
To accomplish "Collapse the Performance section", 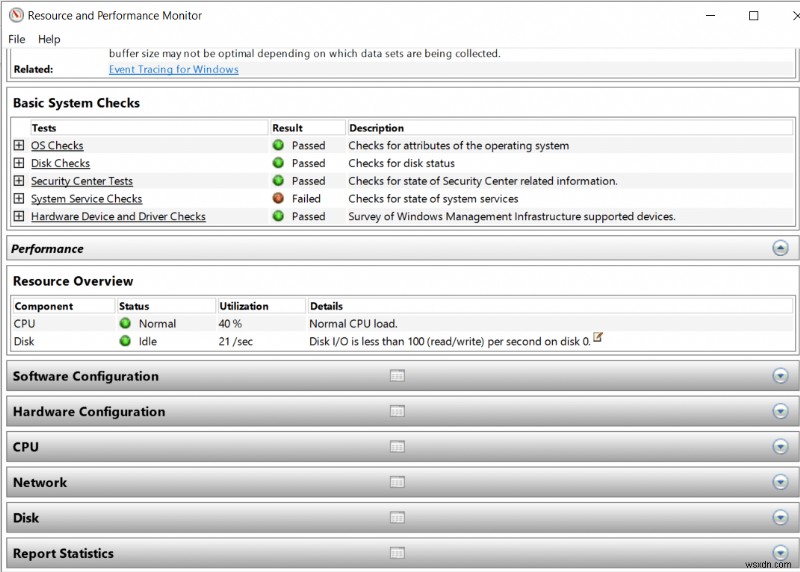I will 780,249.
